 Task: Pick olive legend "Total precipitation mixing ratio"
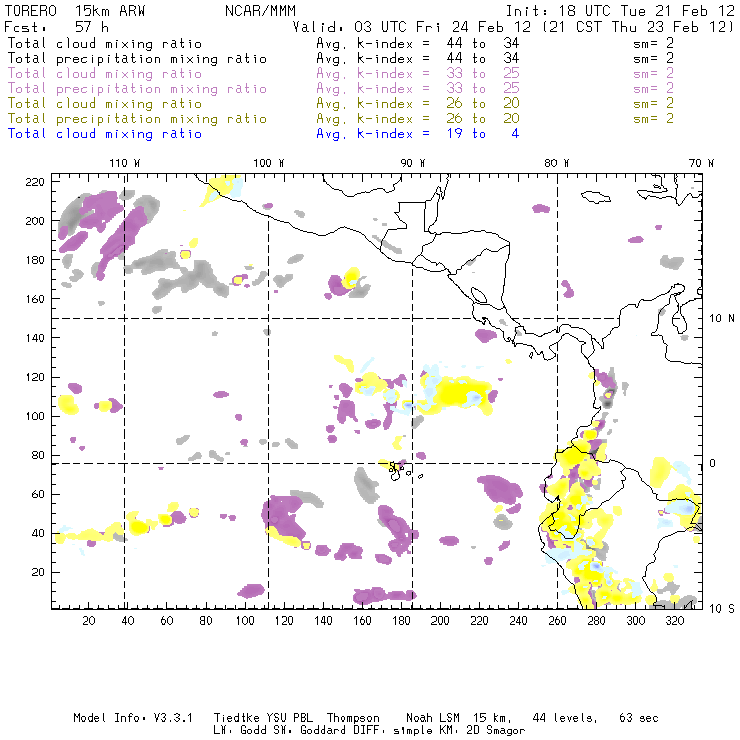[x=137, y=119]
